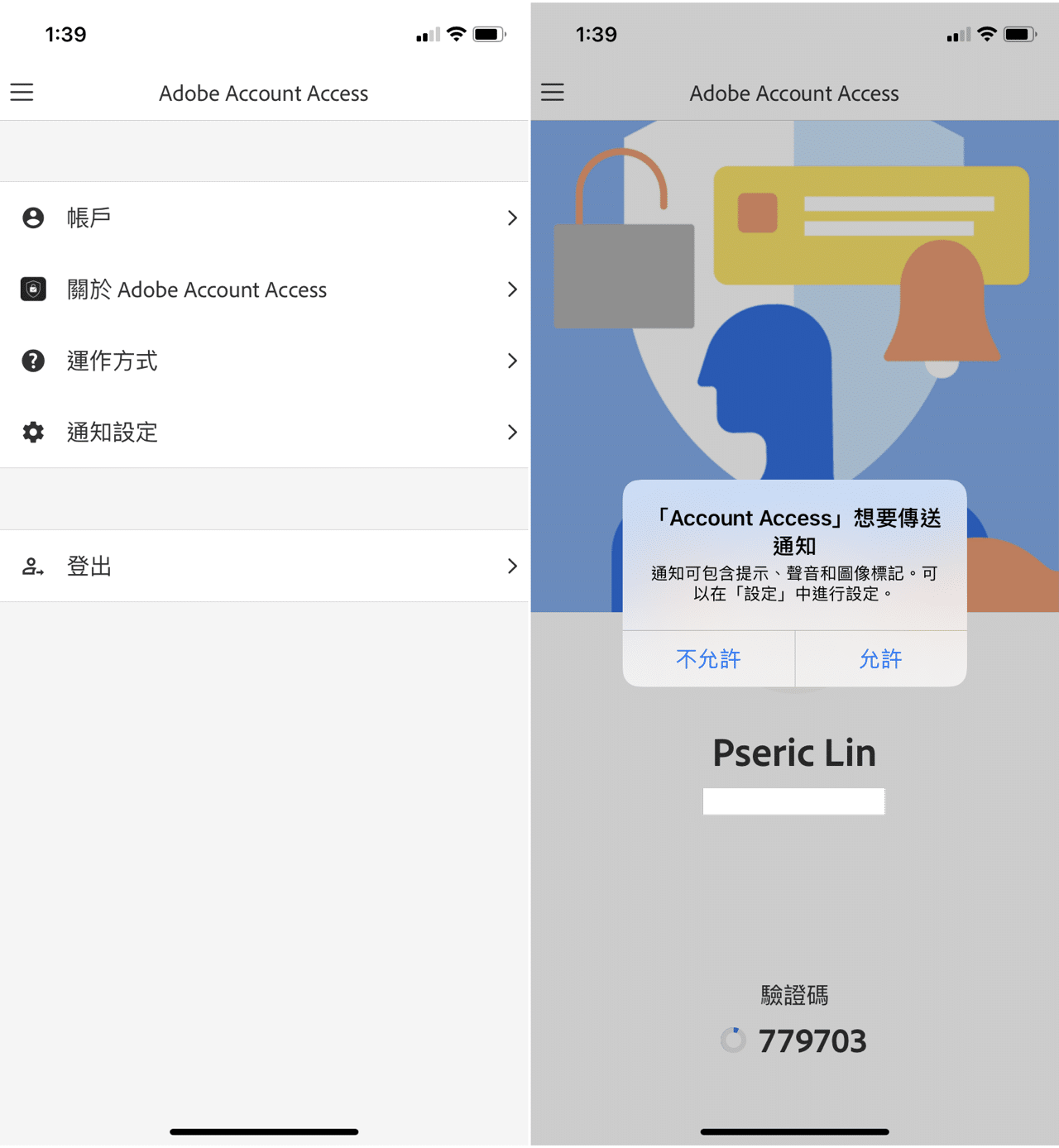Click the green countdown progress bar under Pseric Lin

(793, 801)
